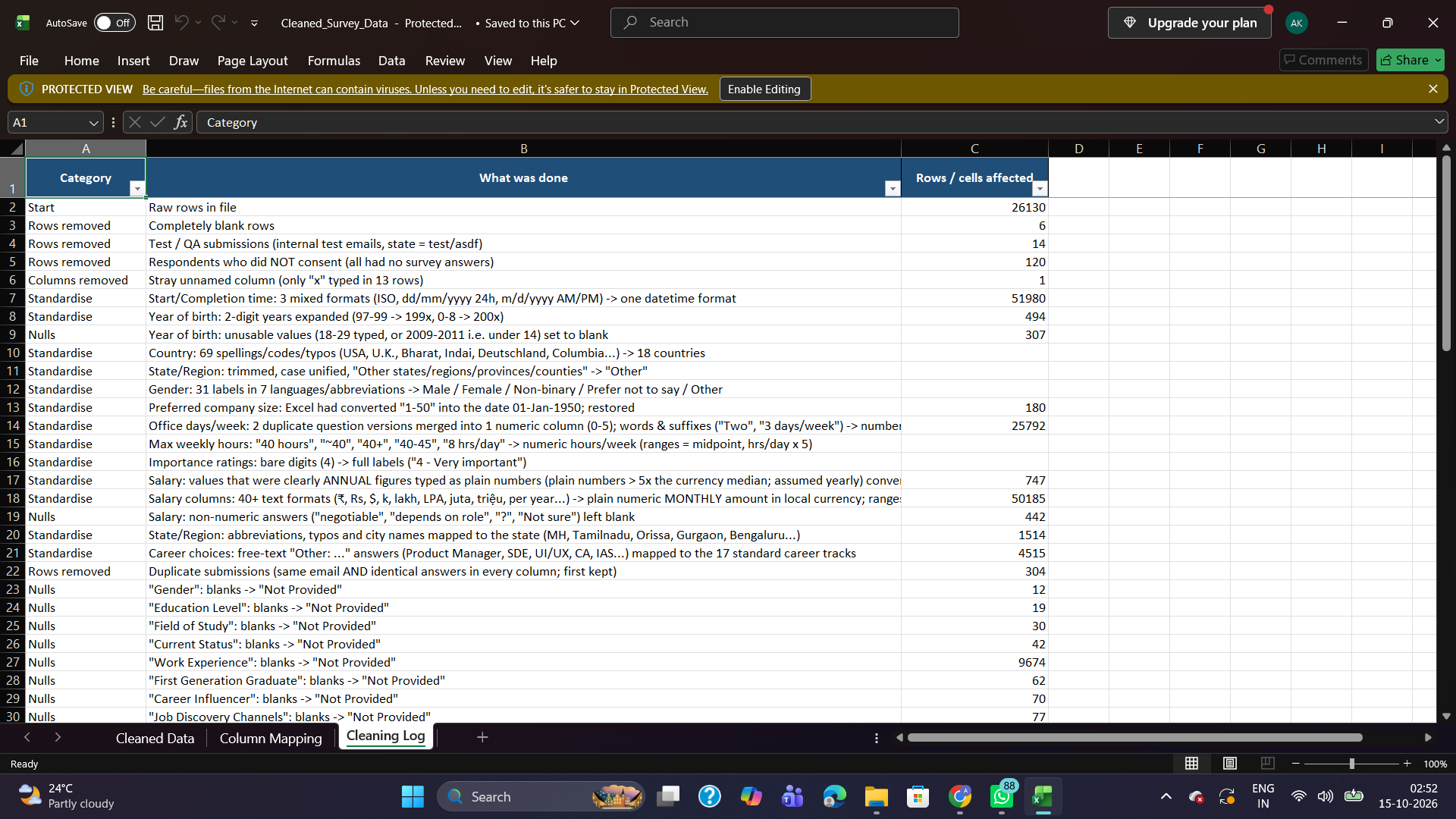This screenshot has height=819, width=1456.
Task: Click the Comments button
Action: [x=1323, y=60]
